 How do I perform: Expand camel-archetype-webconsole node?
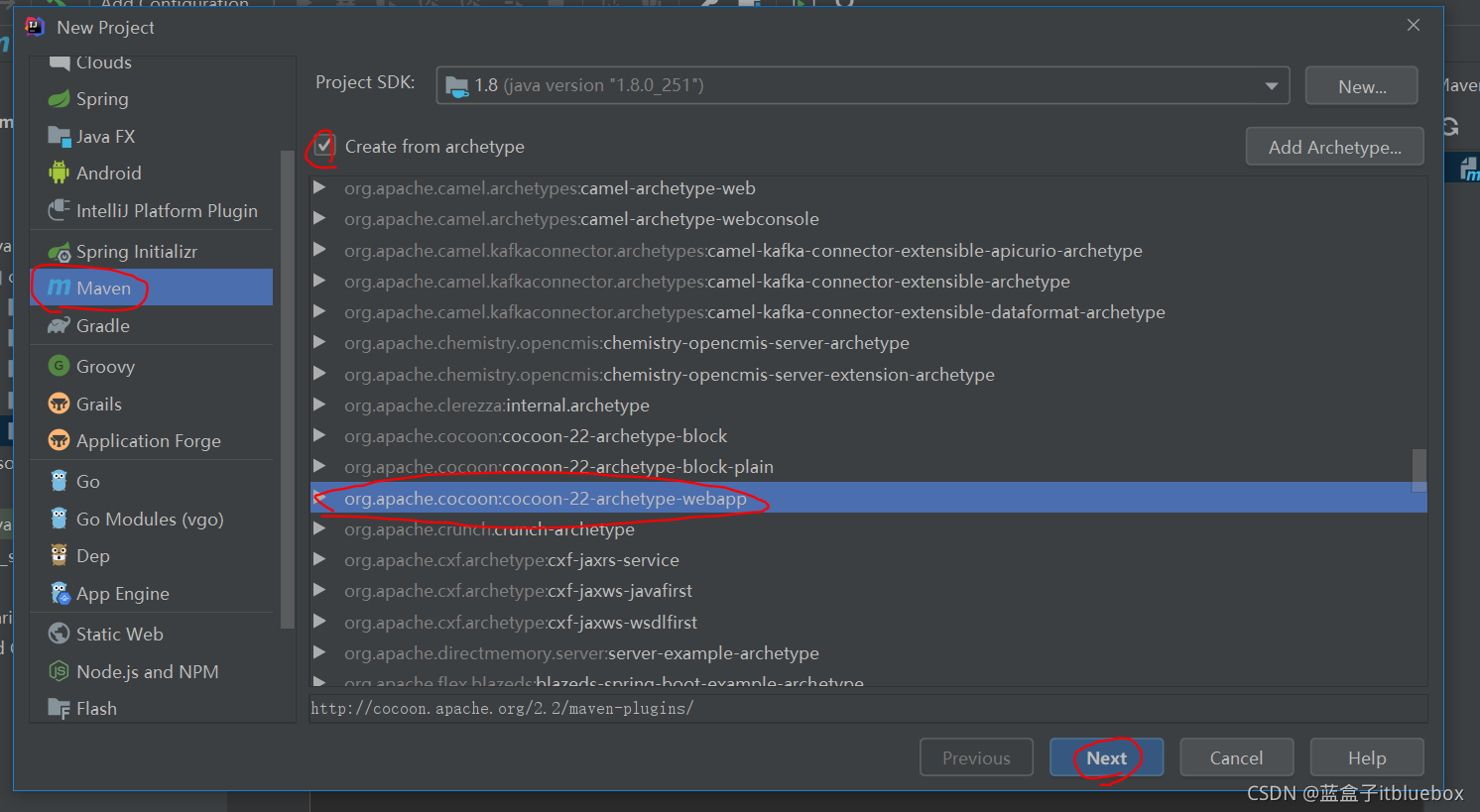coord(319,219)
